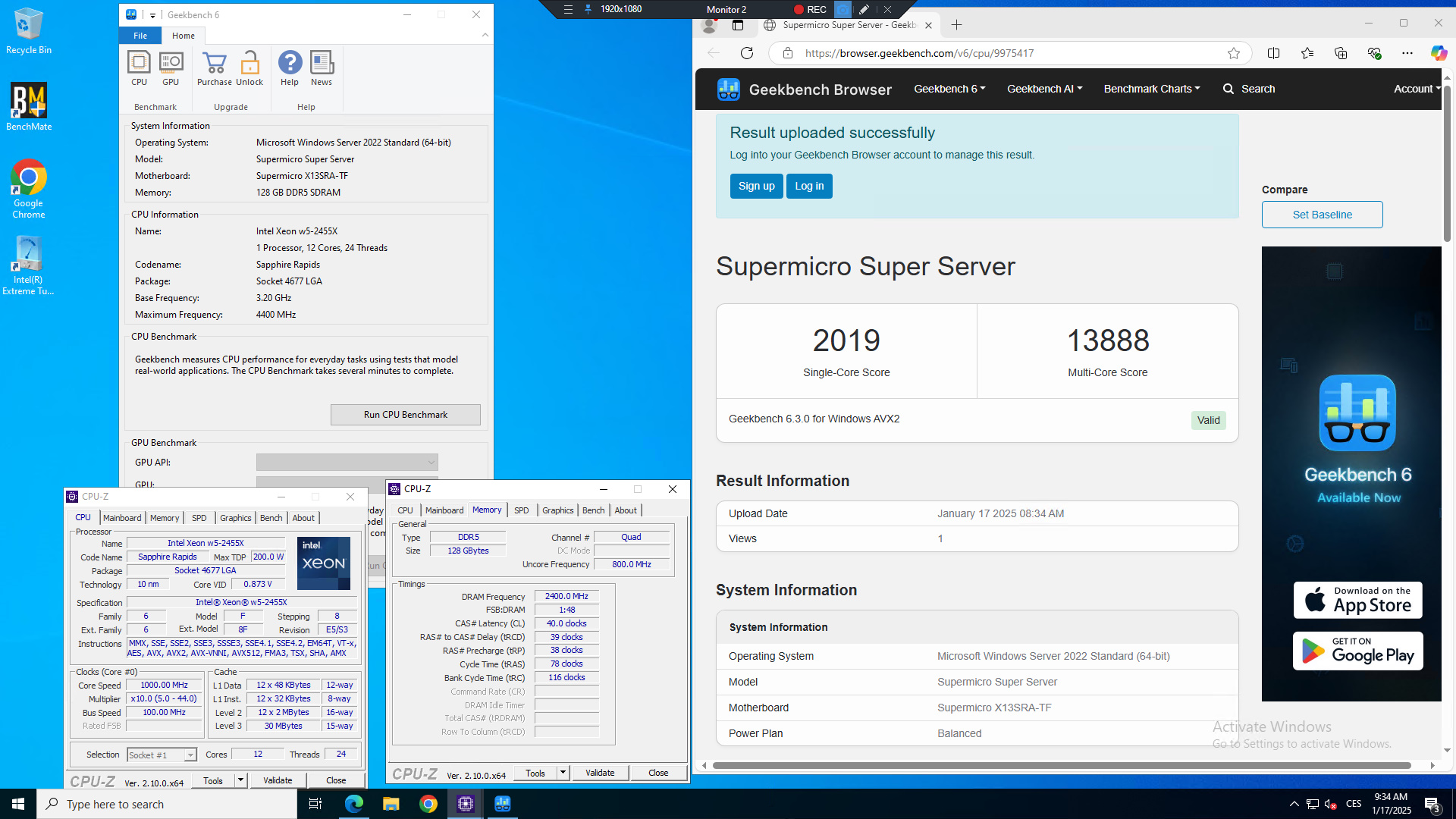Image resolution: width=1456 pixels, height=819 pixels.
Task: Switch to Mainboard tab in left CPU-Z window
Action: (122, 518)
